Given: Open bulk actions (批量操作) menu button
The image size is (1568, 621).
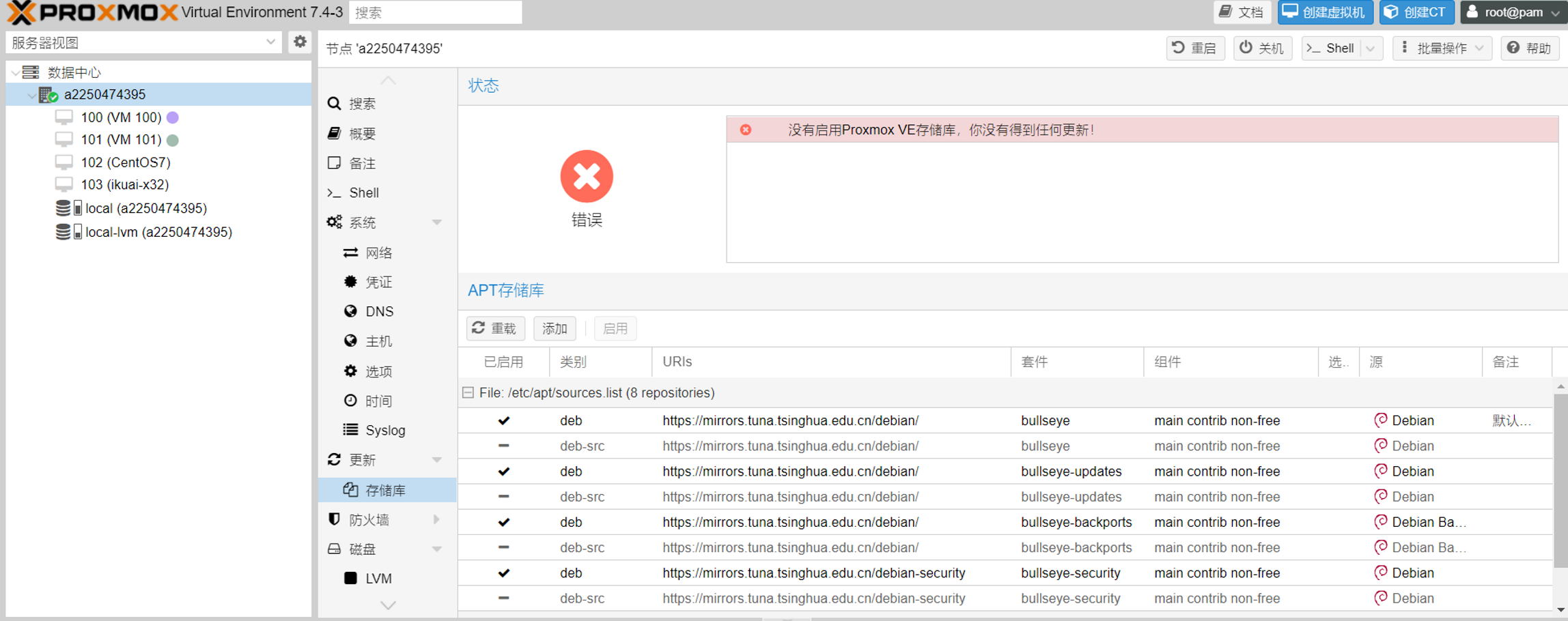Looking at the screenshot, I should click(x=1441, y=48).
